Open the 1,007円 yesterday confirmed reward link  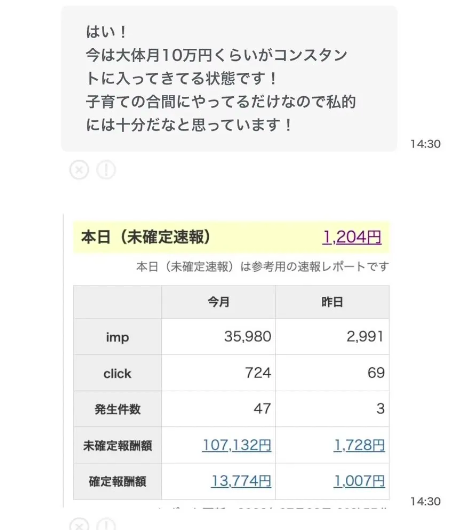coord(359,481)
